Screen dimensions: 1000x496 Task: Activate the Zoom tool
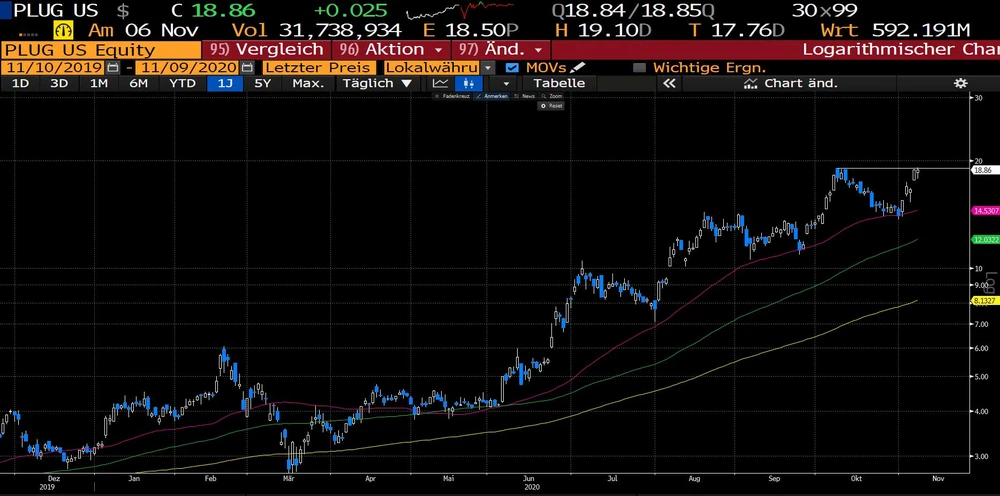tap(552, 96)
